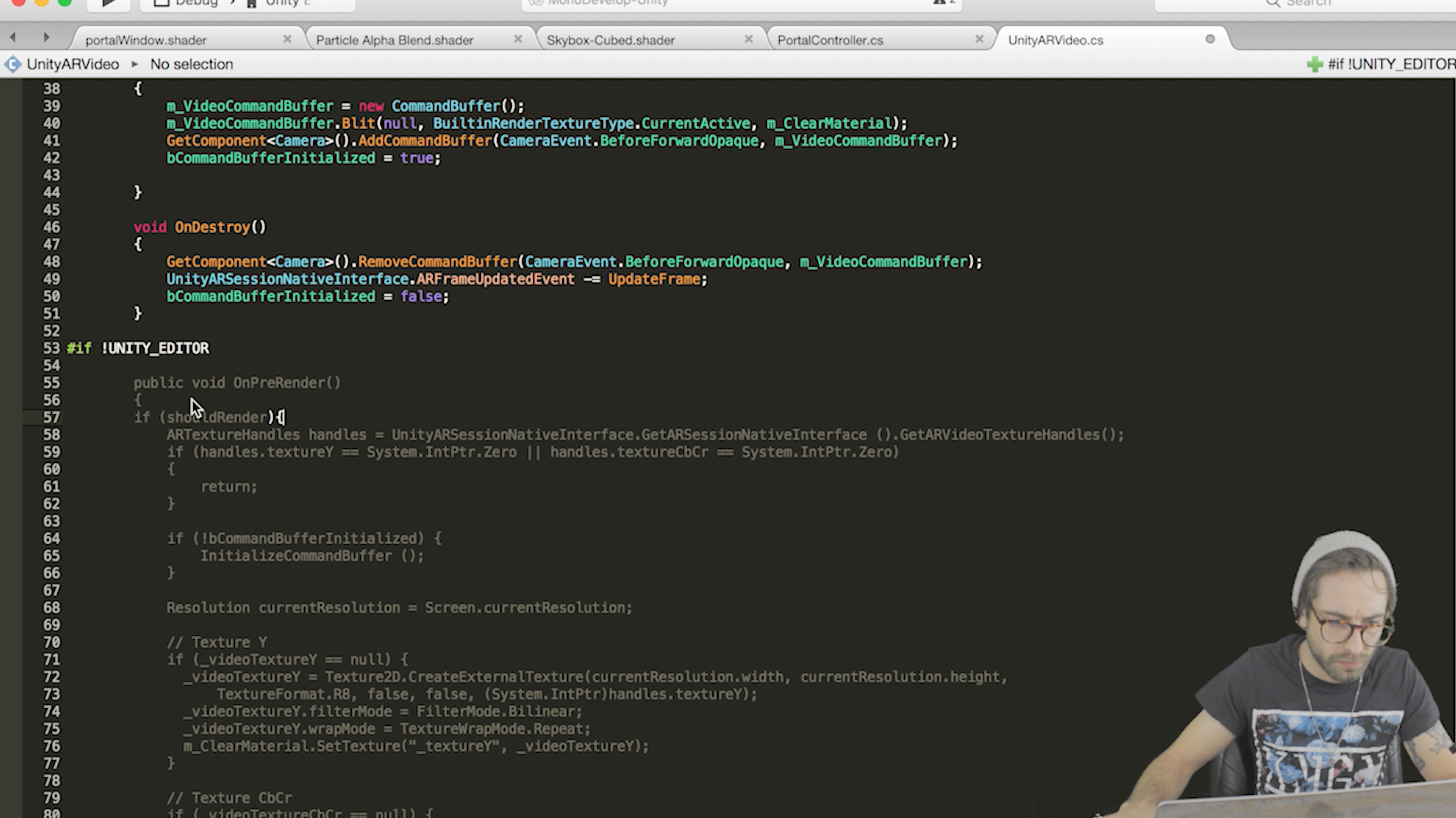The image size is (1456, 818).
Task: Open the Debug configuration selector
Action: 196,4
